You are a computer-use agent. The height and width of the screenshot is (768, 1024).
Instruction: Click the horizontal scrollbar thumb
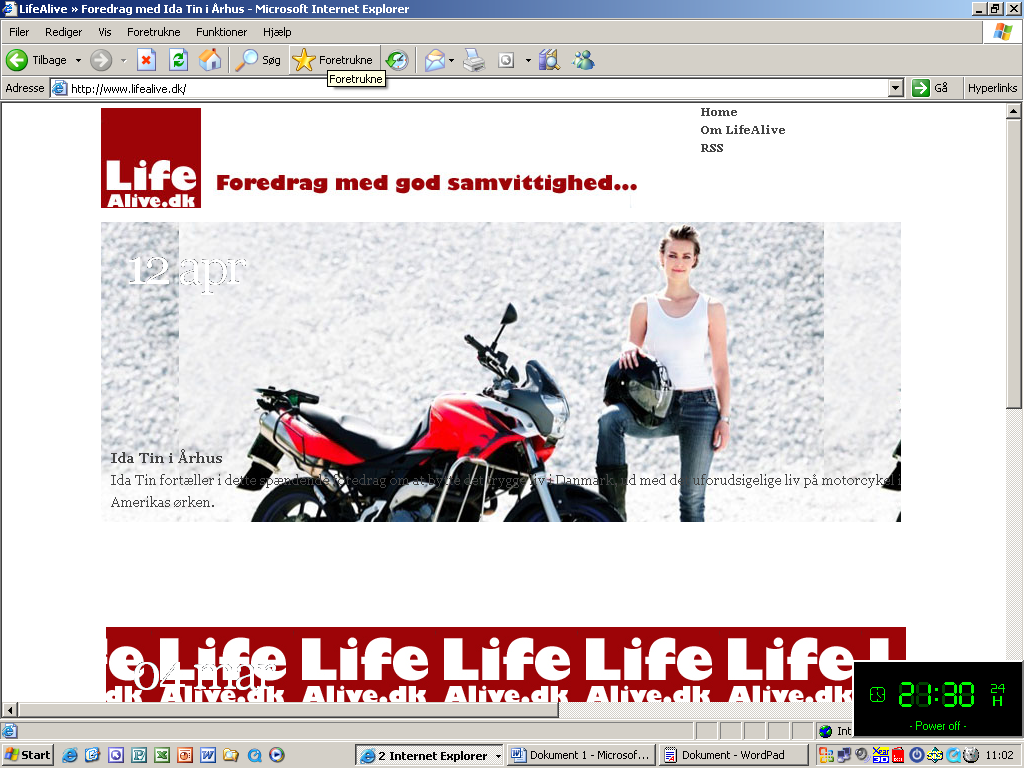click(x=288, y=710)
